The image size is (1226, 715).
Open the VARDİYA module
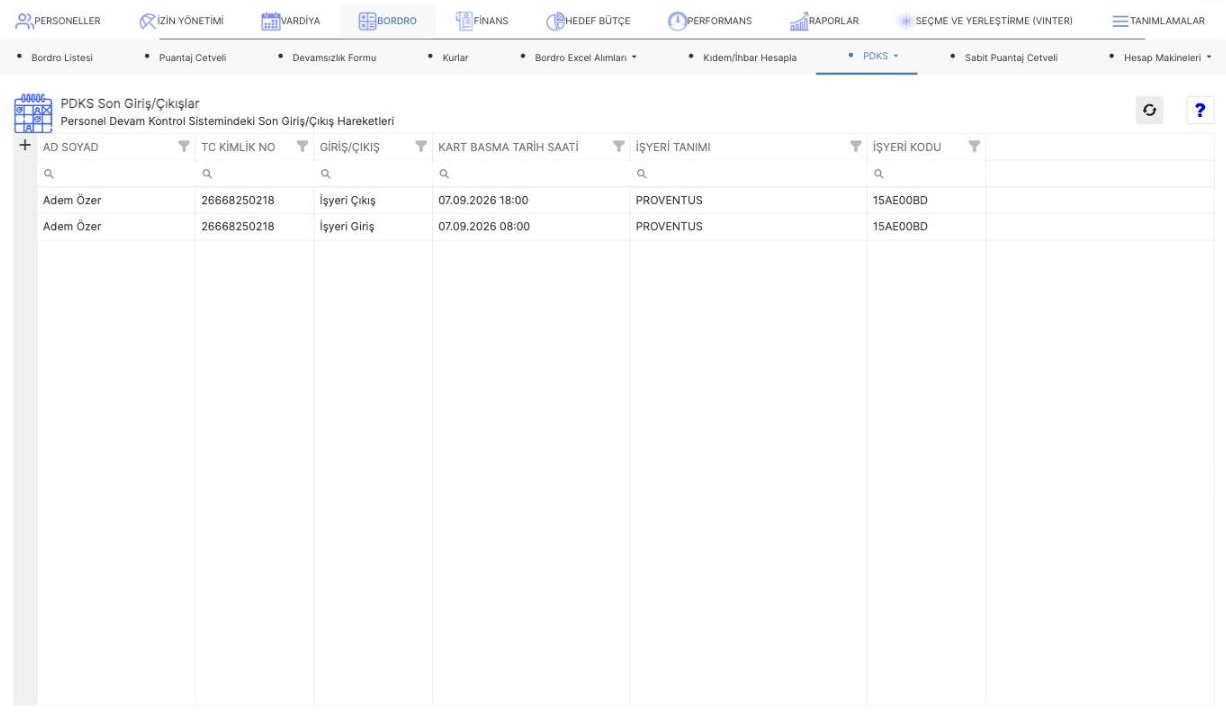click(290, 20)
